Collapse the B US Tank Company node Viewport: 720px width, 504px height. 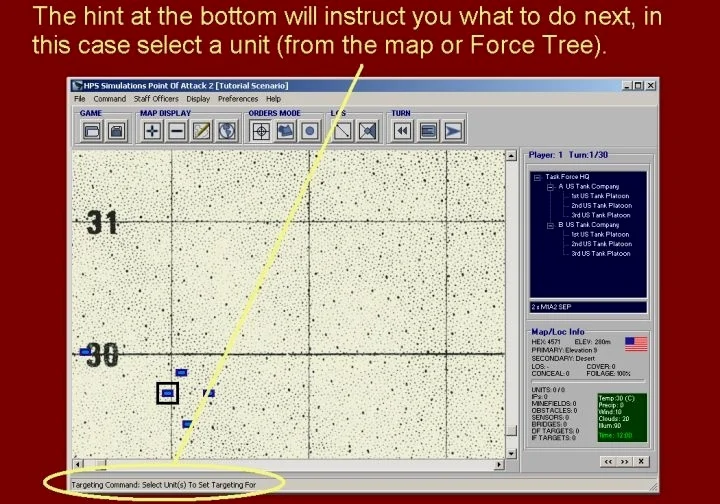(550, 225)
